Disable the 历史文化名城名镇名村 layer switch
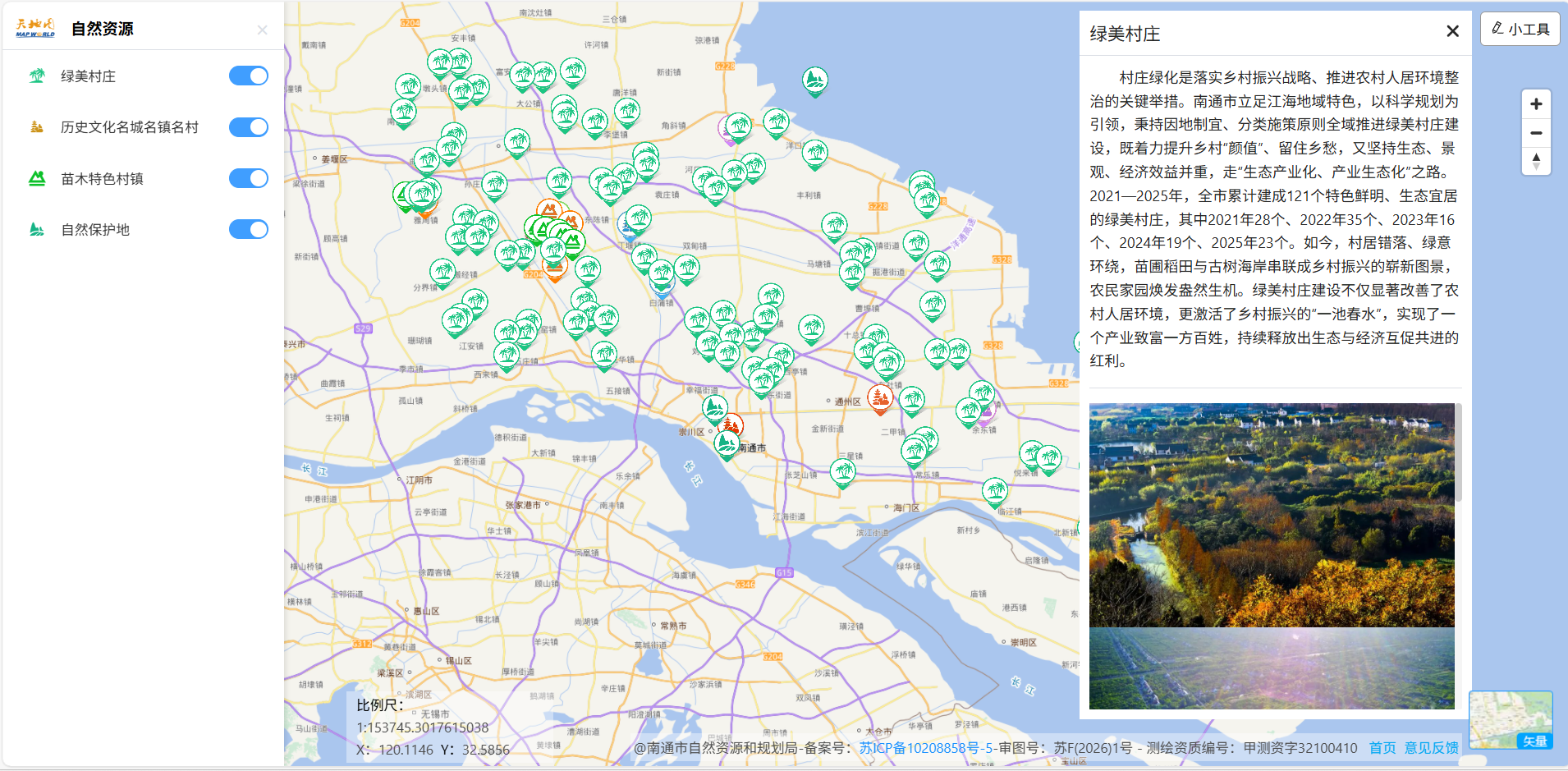This screenshot has width=1568, height=771. [x=248, y=127]
